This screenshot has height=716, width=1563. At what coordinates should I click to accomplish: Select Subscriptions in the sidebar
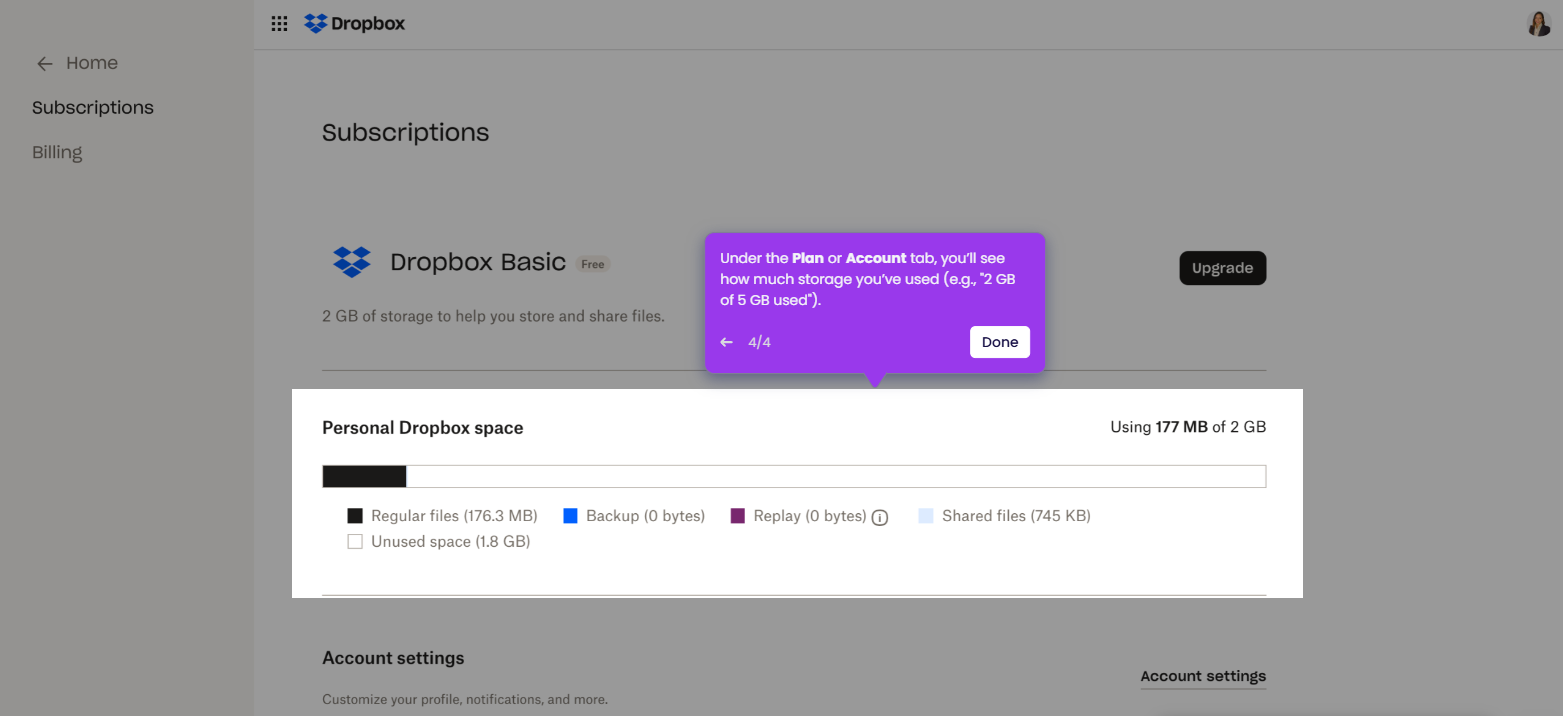(x=93, y=107)
